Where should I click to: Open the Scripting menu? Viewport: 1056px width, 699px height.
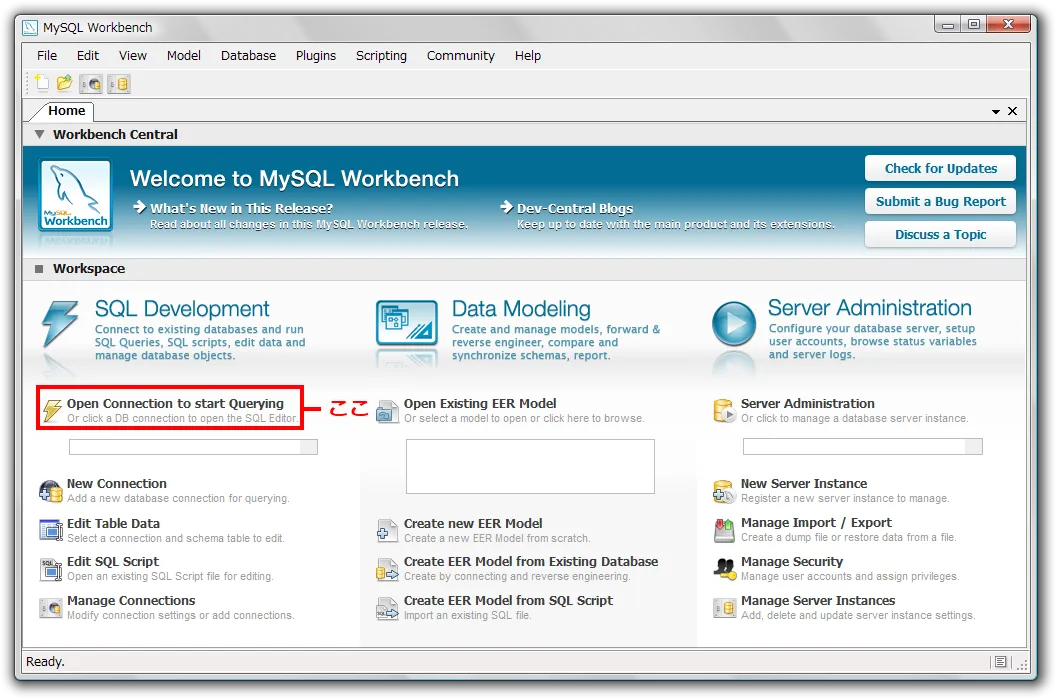tap(381, 56)
